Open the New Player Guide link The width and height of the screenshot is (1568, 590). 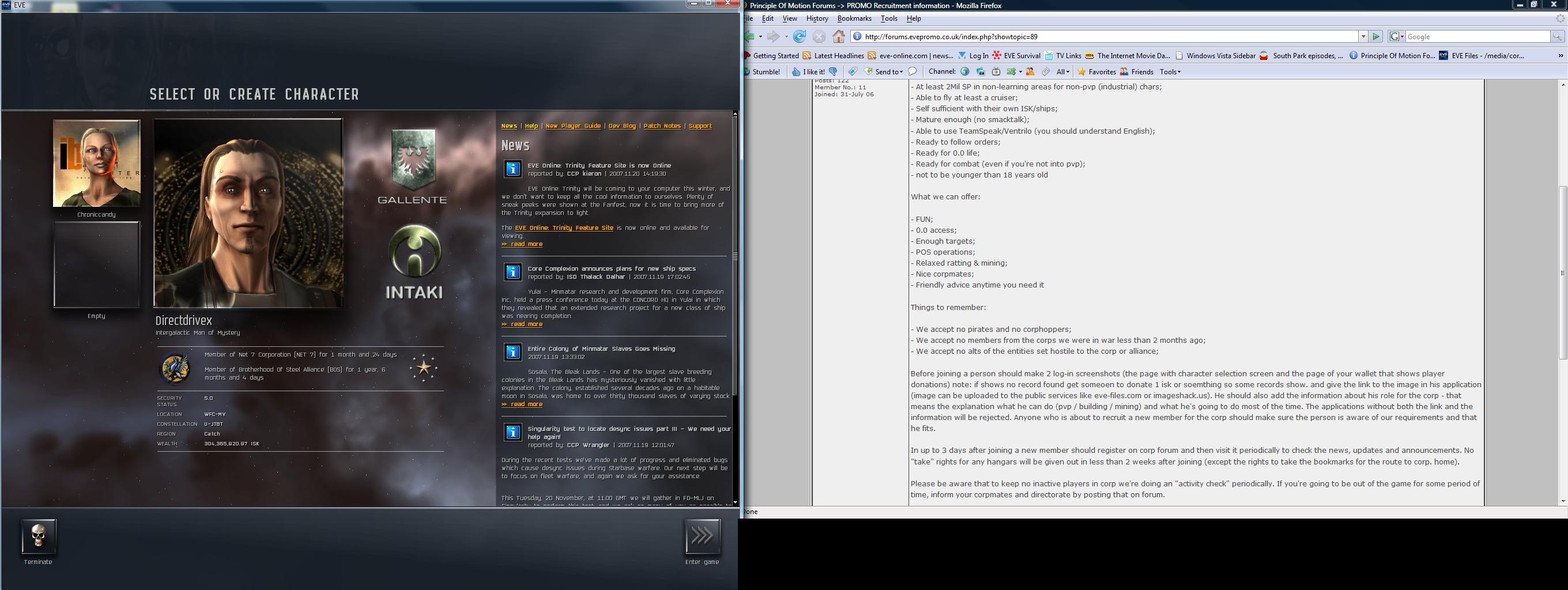[x=574, y=126]
